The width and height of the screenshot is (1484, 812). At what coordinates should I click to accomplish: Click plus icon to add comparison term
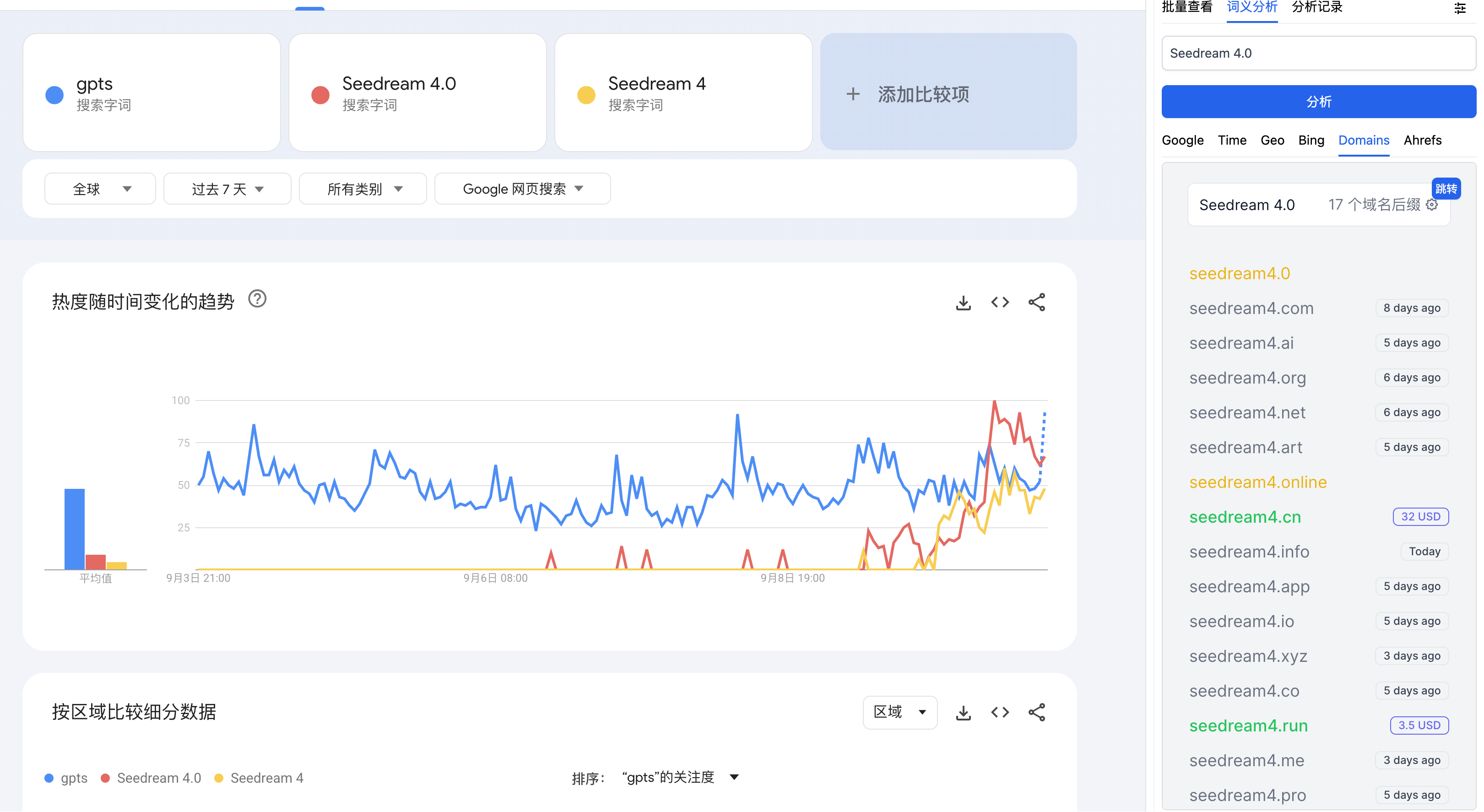tap(853, 94)
